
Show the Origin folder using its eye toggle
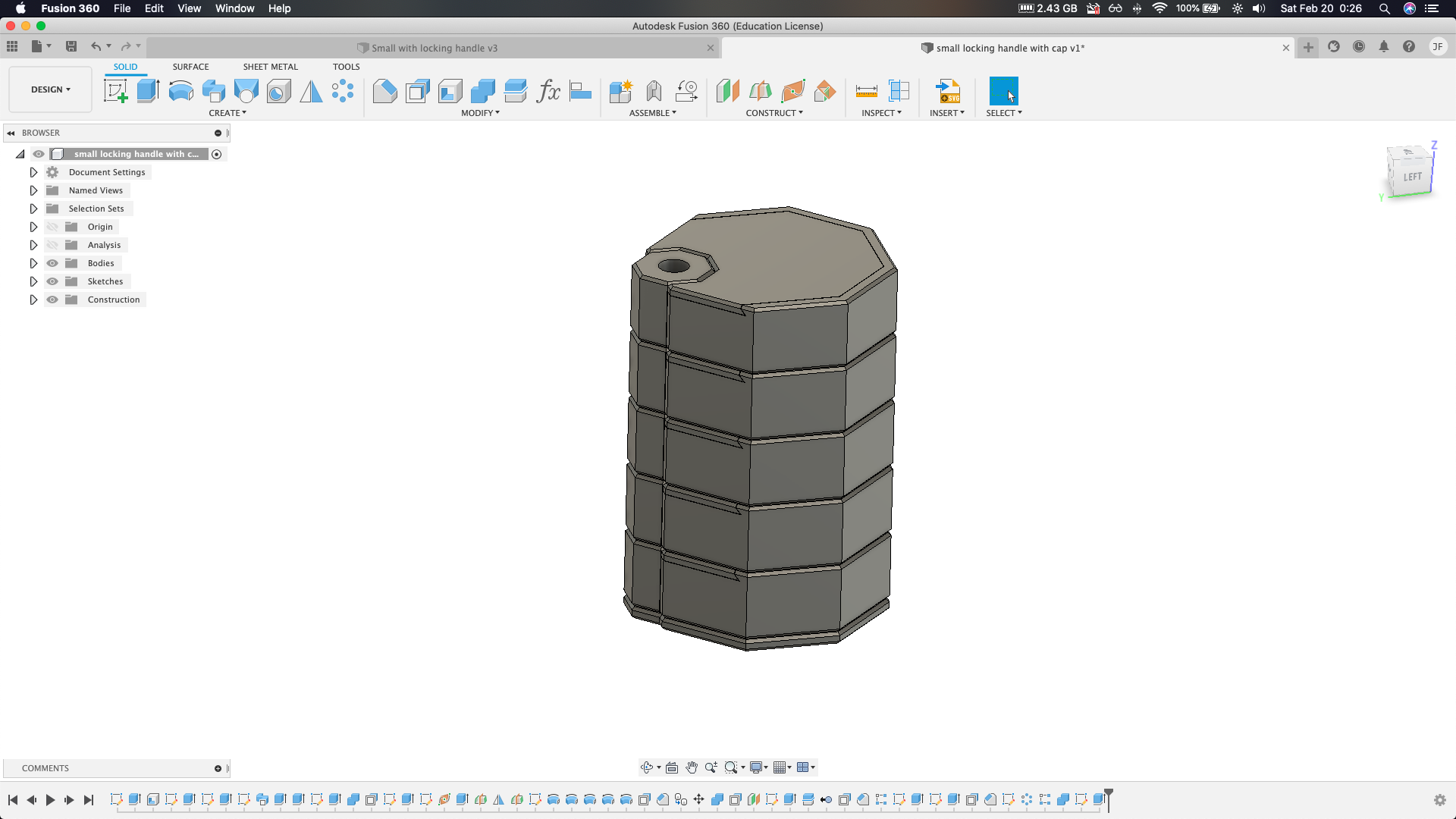(x=52, y=227)
